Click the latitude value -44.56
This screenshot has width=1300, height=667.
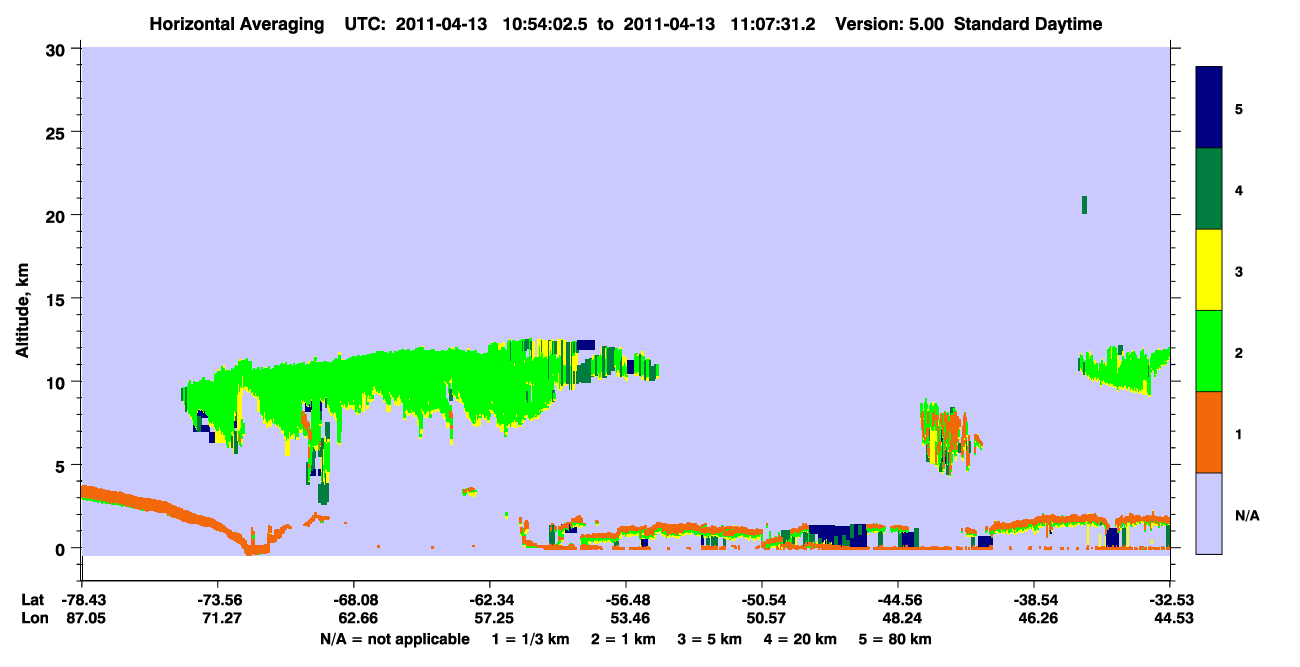click(x=897, y=600)
